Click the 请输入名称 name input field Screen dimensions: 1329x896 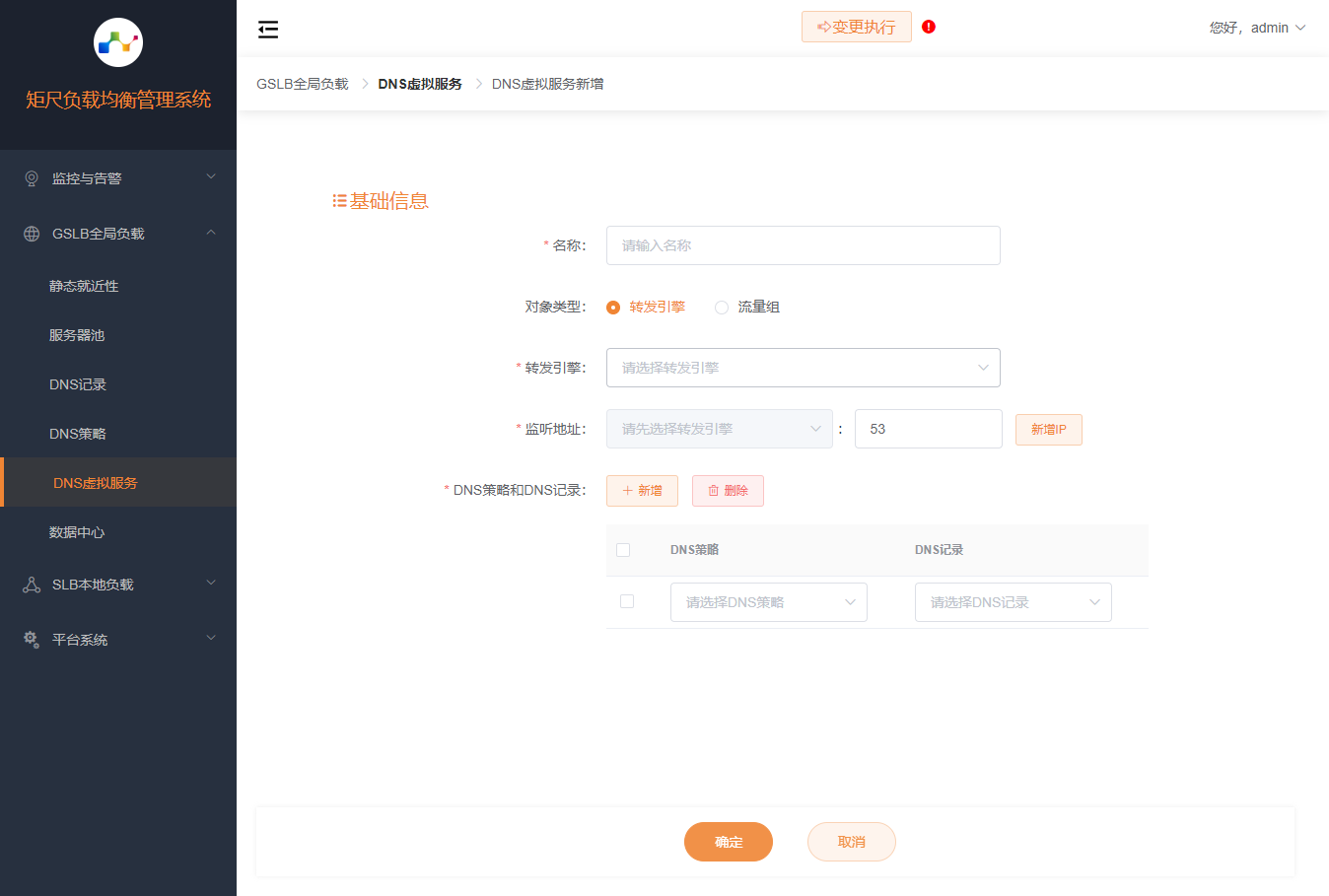click(803, 244)
